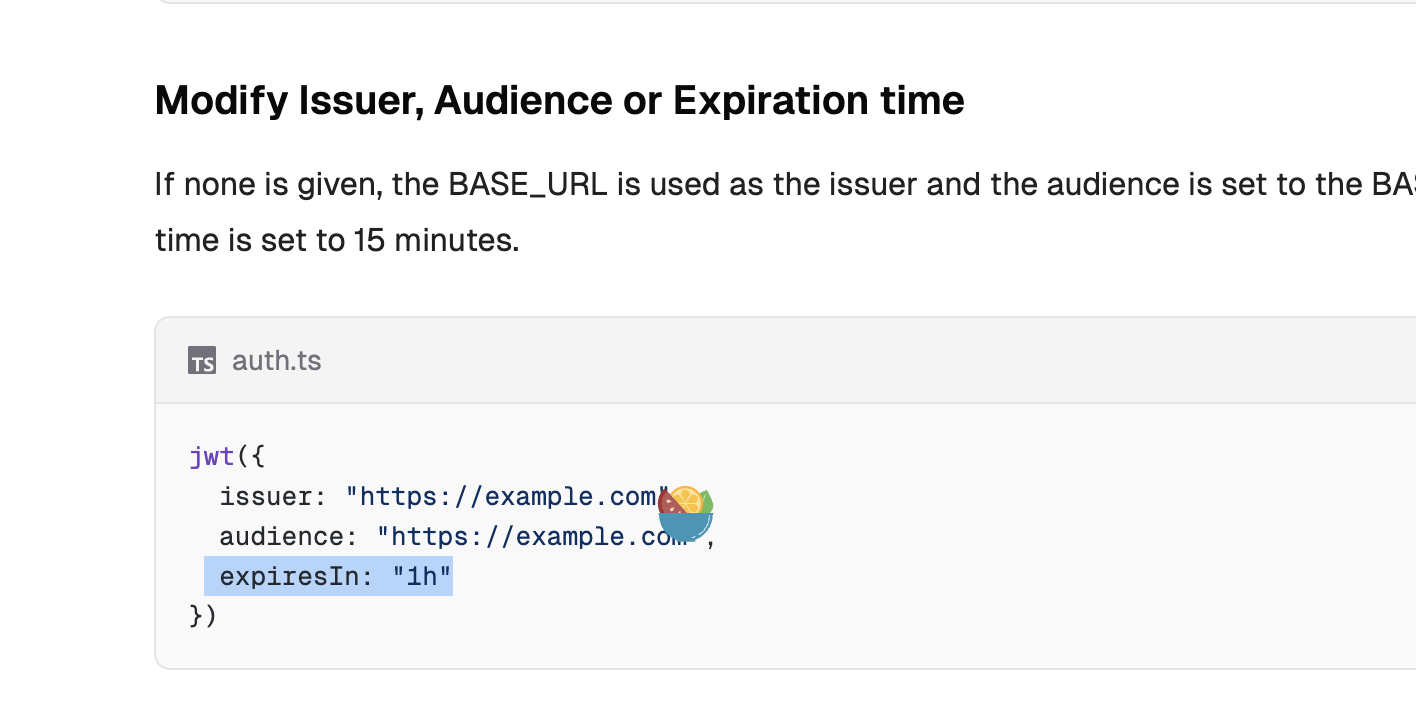
Task: Click the "1h" expiration value
Action: pos(422,577)
